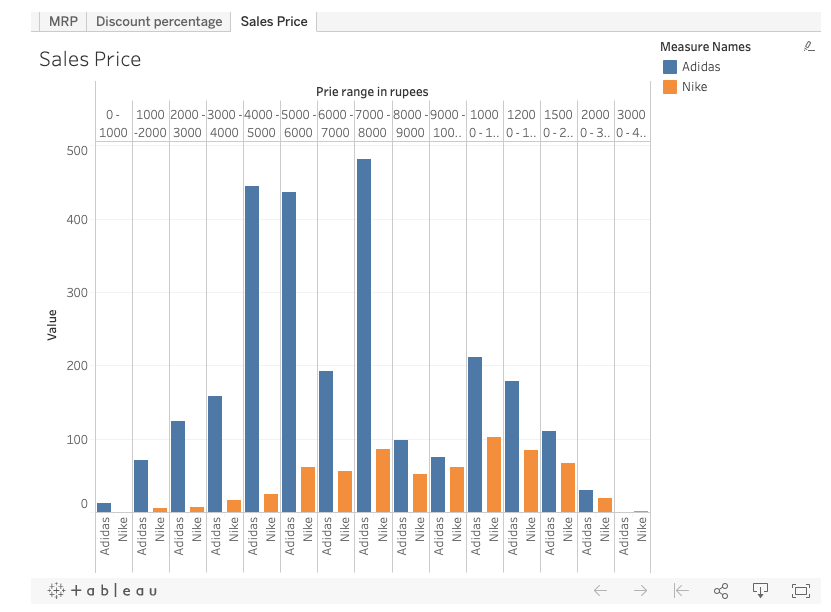
Task: Click the Nike bar in 7000 - 8000 range
Action: pos(383,481)
